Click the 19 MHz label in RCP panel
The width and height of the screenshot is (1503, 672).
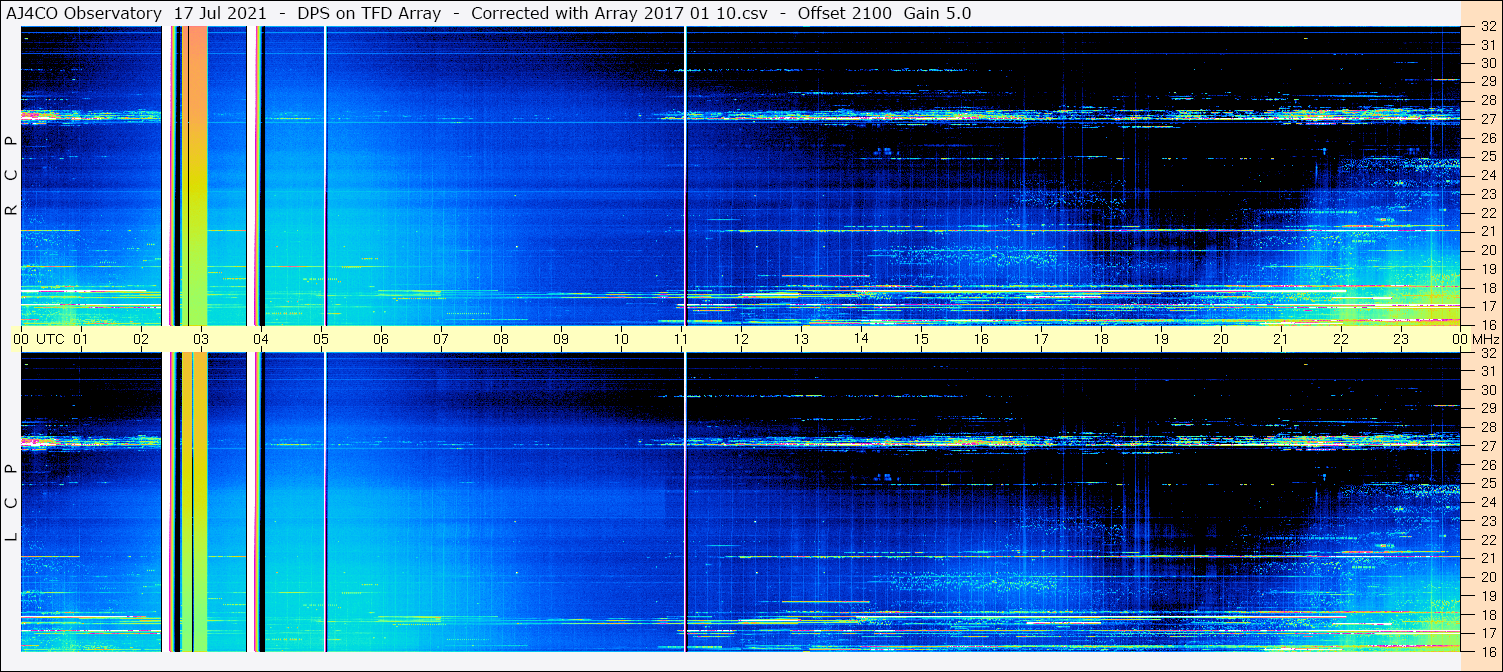click(1487, 268)
